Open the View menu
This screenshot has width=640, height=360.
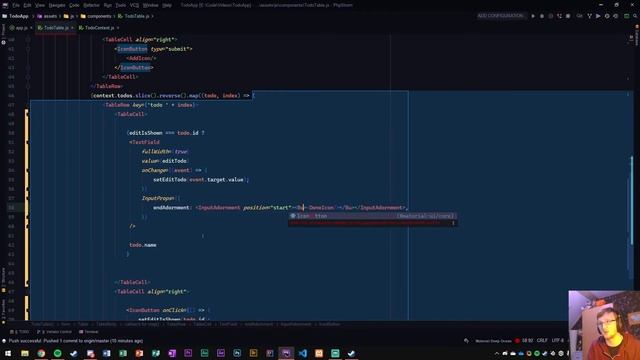tap(40, 5)
